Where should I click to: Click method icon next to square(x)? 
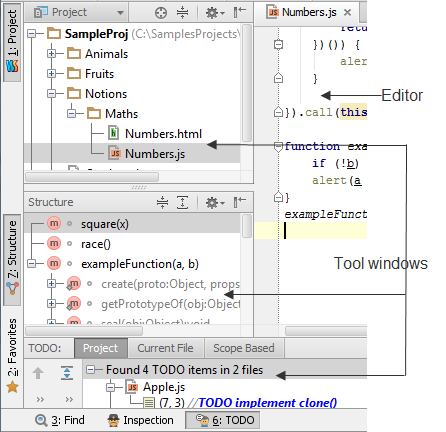(54, 223)
